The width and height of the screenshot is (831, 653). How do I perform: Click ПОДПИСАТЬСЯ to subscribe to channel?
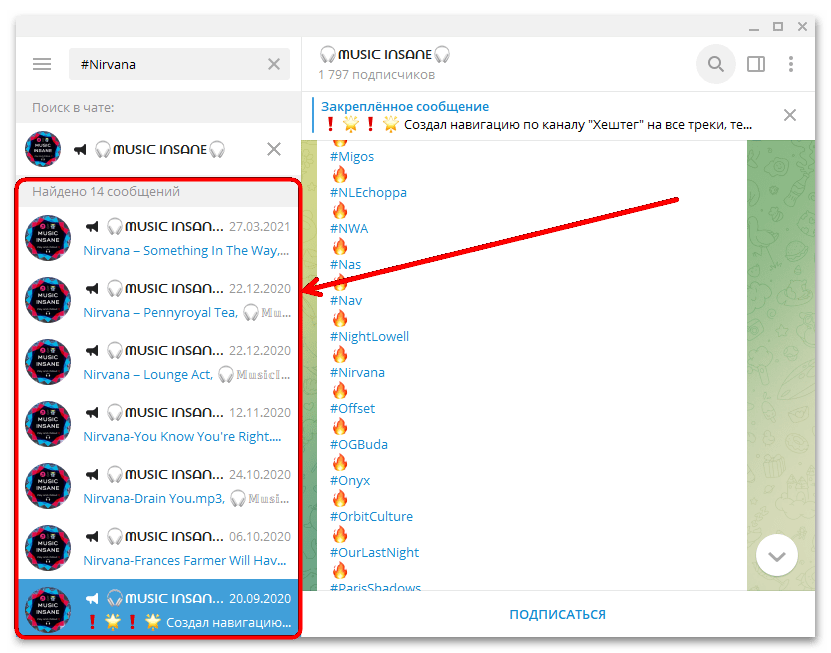(x=558, y=614)
